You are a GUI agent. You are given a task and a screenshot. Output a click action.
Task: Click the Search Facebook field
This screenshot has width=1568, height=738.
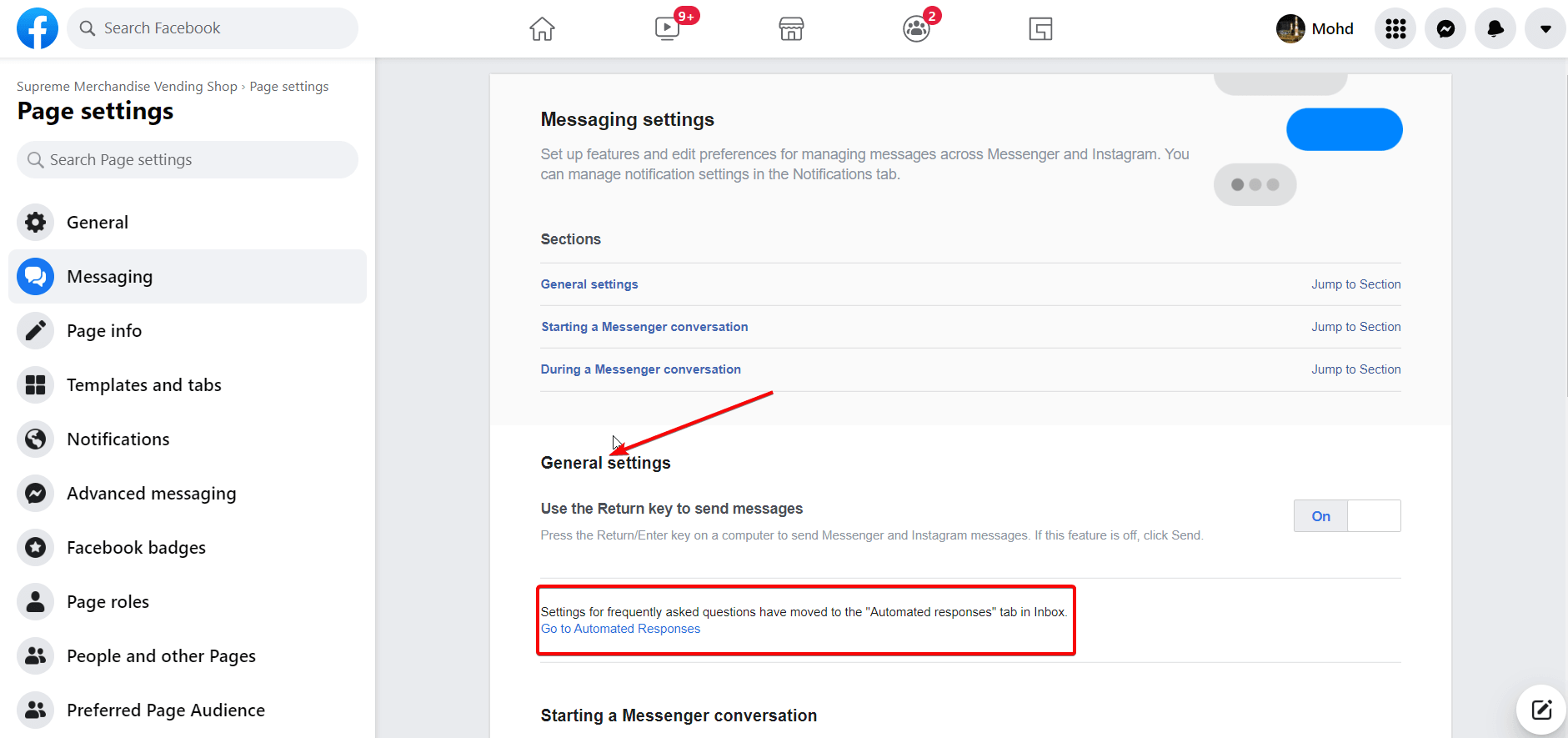[213, 28]
